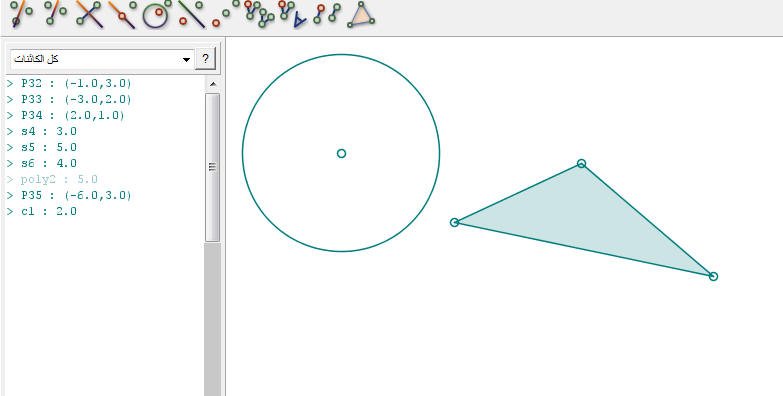Select the c1 : 2.0 circle entry

point(42,211)
